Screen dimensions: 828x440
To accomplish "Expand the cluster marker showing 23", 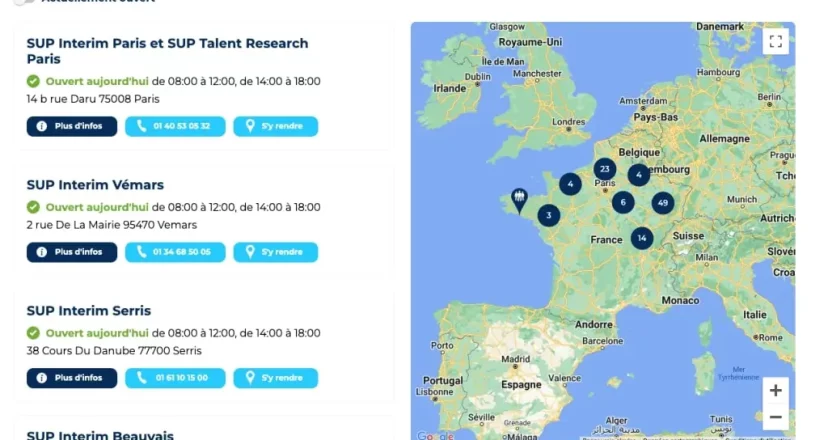I will tap(605, 169).
